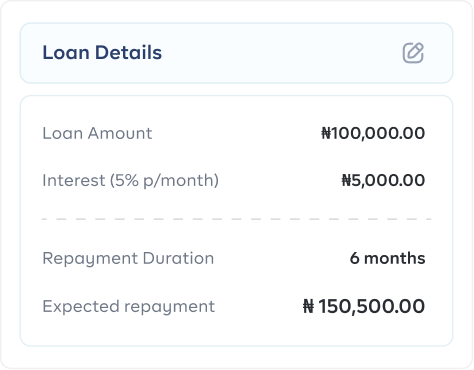The height and width of the screenshot is (370, 474).
Task: Click the Naira symbol before 100,000.00
Action: point(326,133)
